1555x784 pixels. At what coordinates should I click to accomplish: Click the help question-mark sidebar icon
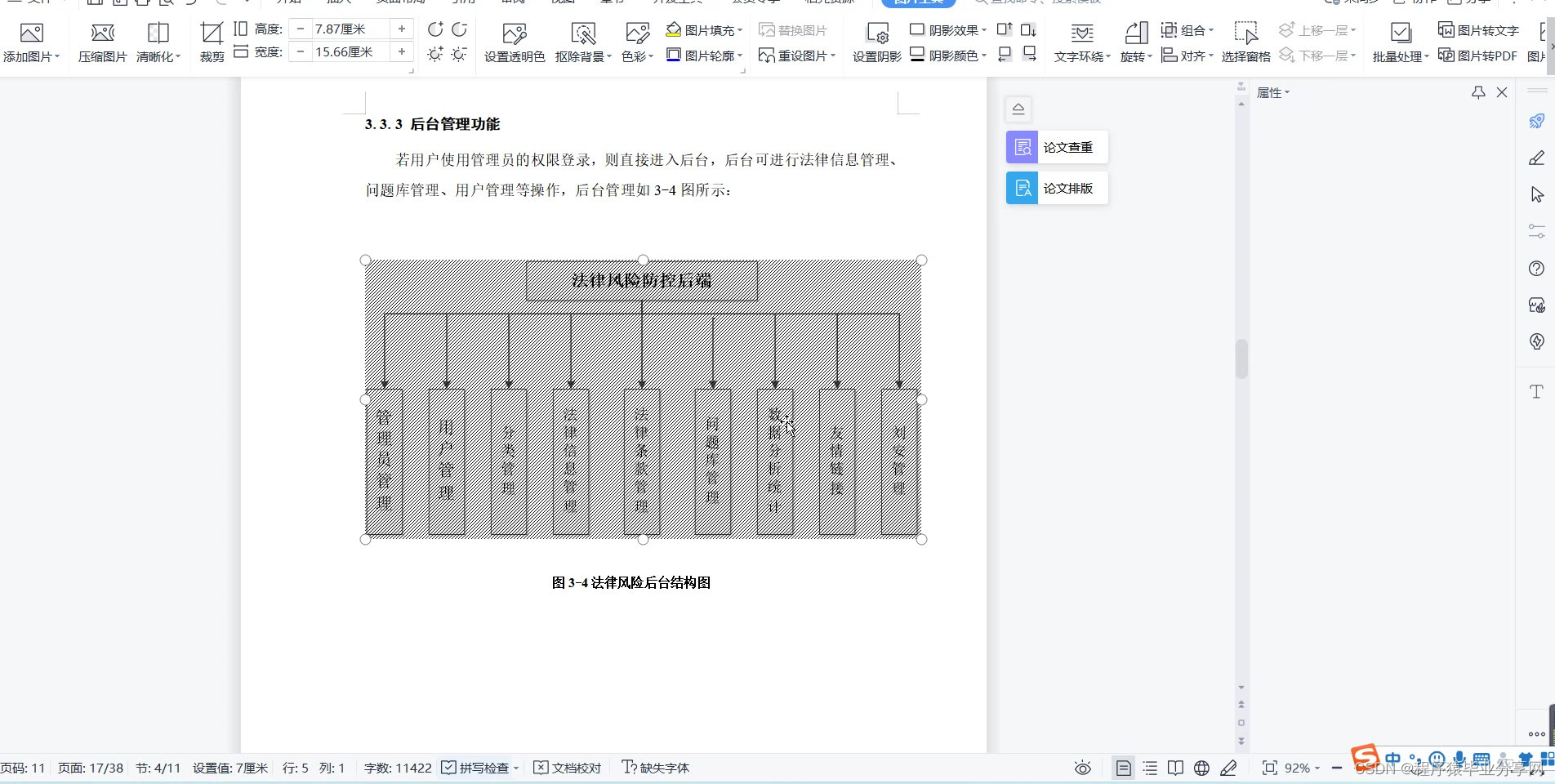[1536, 269]
